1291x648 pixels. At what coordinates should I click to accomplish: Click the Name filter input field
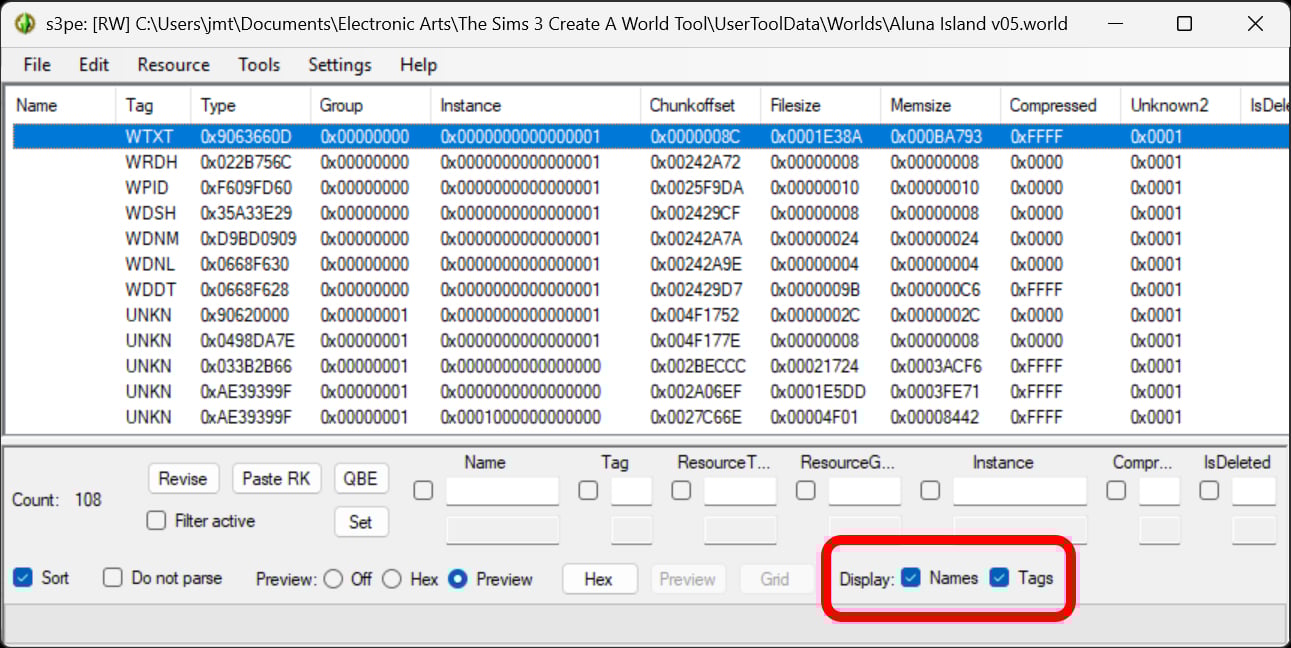tap(502, 491)
